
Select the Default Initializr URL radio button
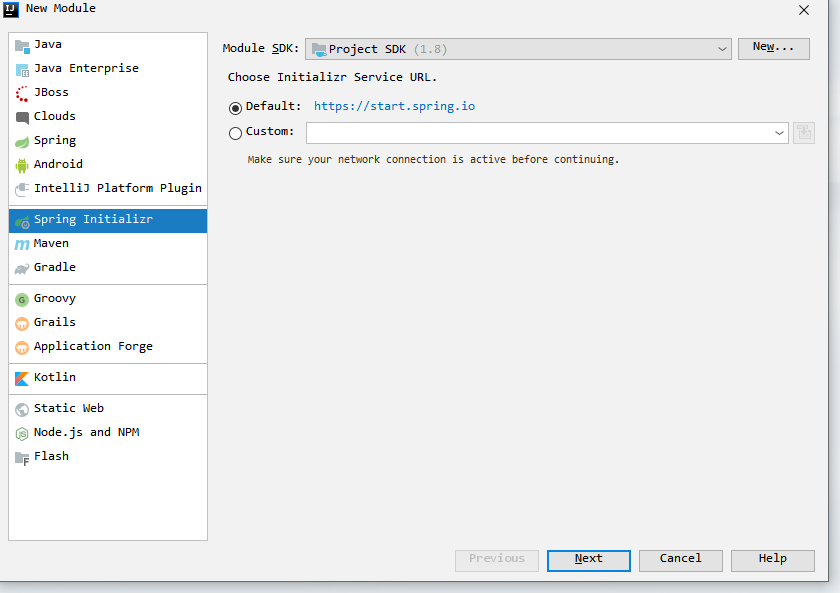[236, 107]
